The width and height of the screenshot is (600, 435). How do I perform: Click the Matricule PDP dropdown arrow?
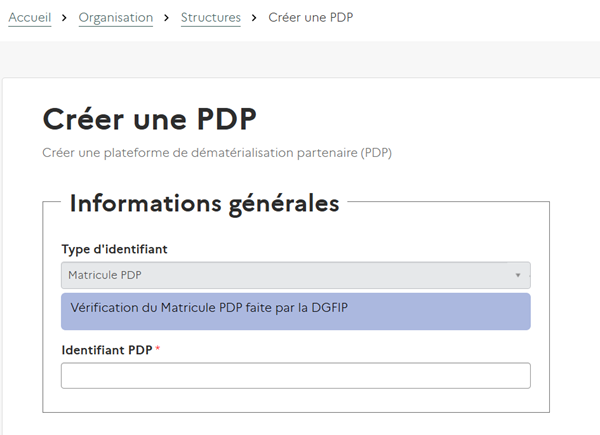click(x=518, y=275)
